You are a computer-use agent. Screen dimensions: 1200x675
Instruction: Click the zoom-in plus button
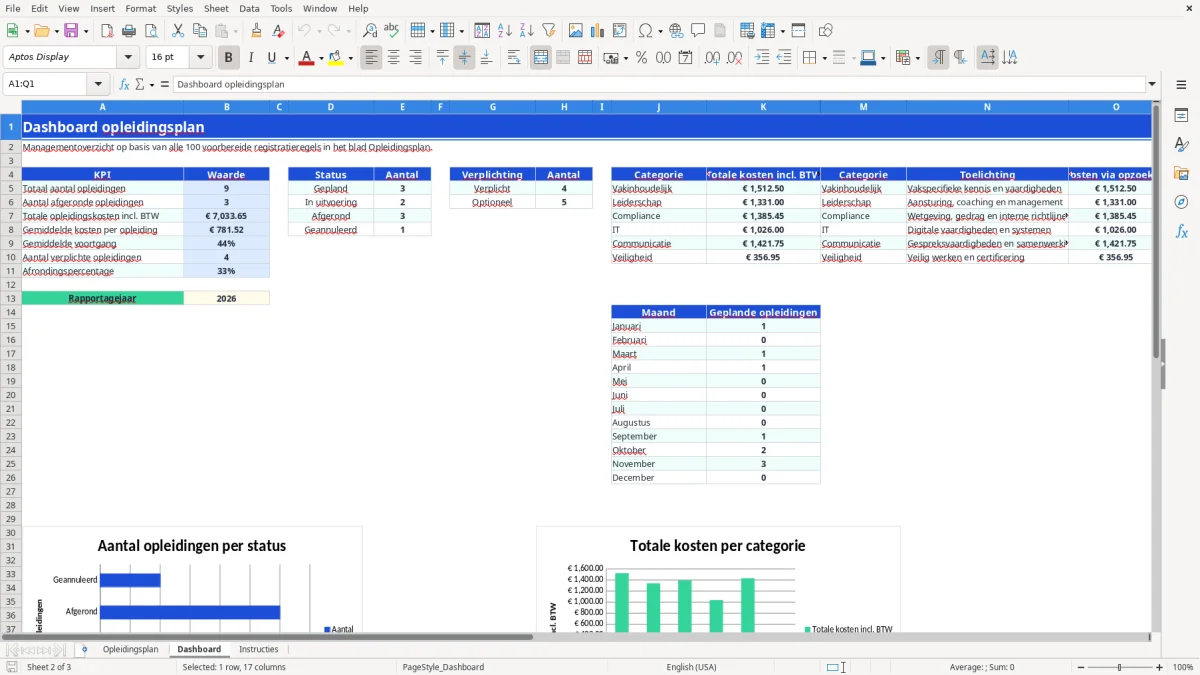pos(1160,667)
